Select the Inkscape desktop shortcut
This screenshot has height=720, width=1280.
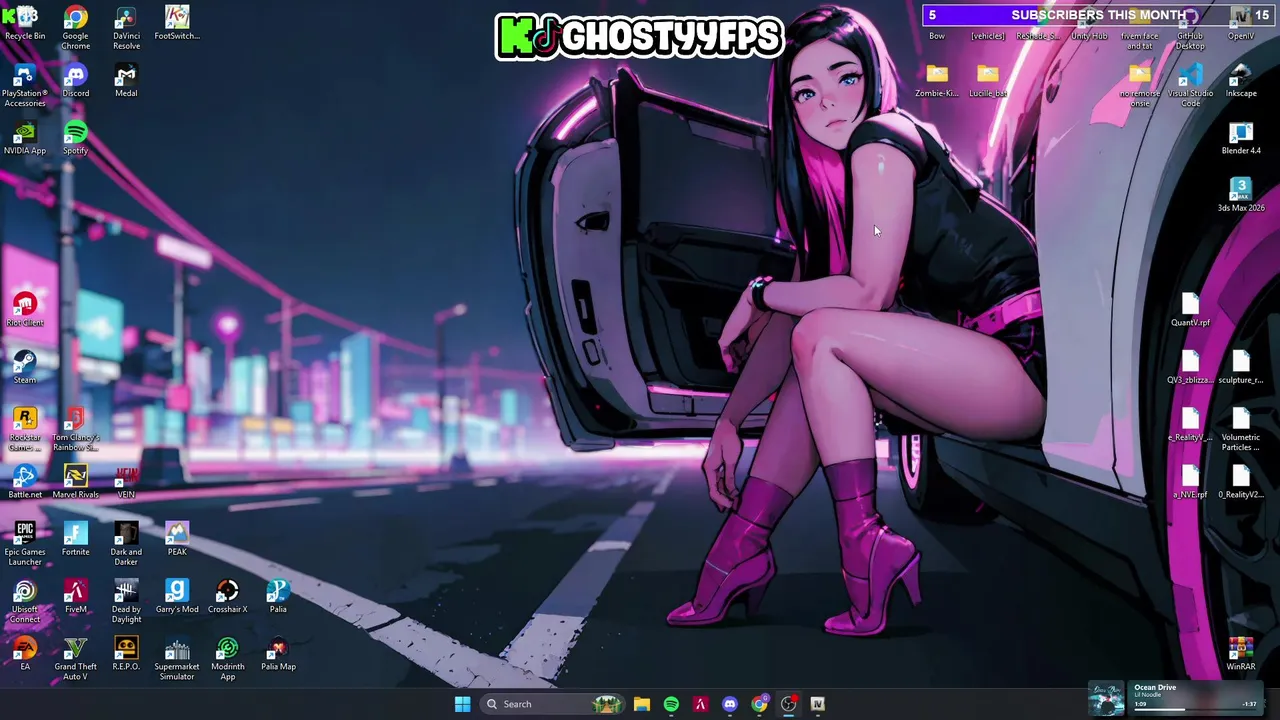1241,81
